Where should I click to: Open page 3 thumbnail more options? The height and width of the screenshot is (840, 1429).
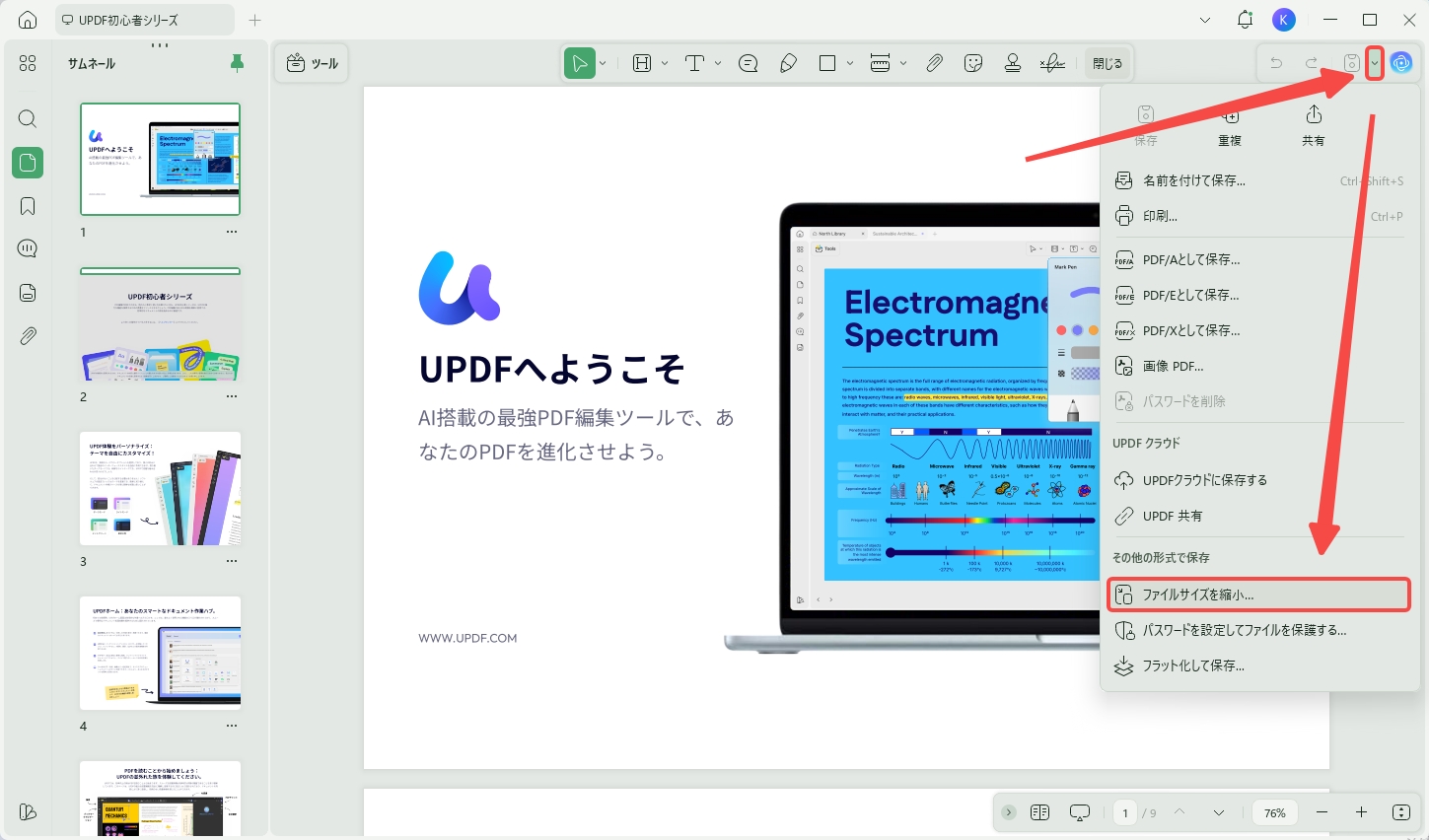pos(232,561)
